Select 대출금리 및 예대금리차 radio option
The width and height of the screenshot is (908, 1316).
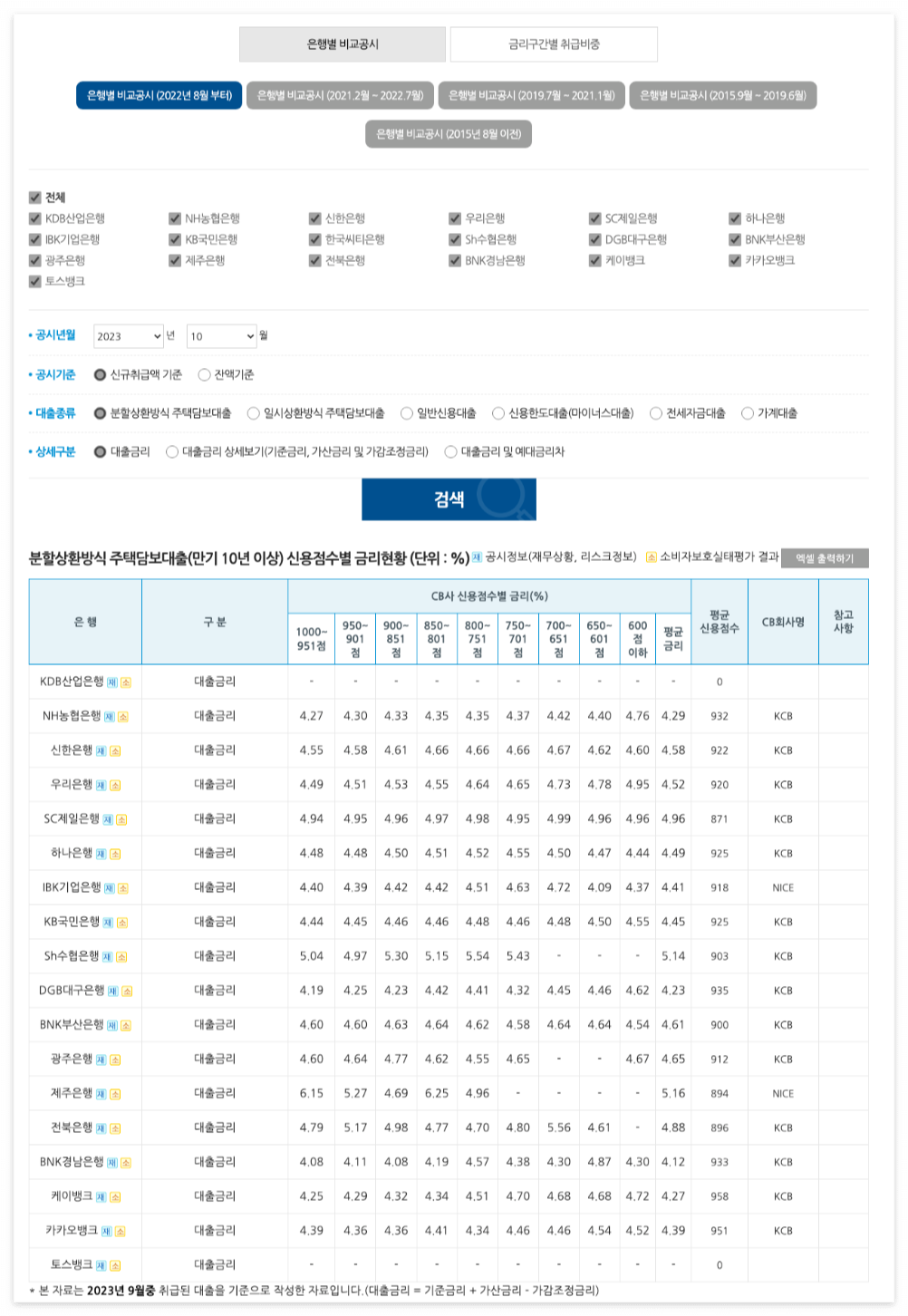(x=450, y=451)
